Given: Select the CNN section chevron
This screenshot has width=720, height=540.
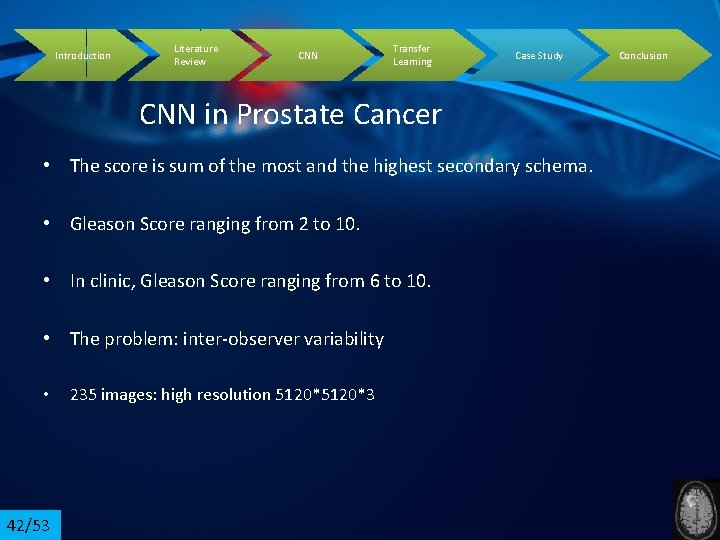Looking at the screenshot, I should pyautogui.click(x=308, y=55).
